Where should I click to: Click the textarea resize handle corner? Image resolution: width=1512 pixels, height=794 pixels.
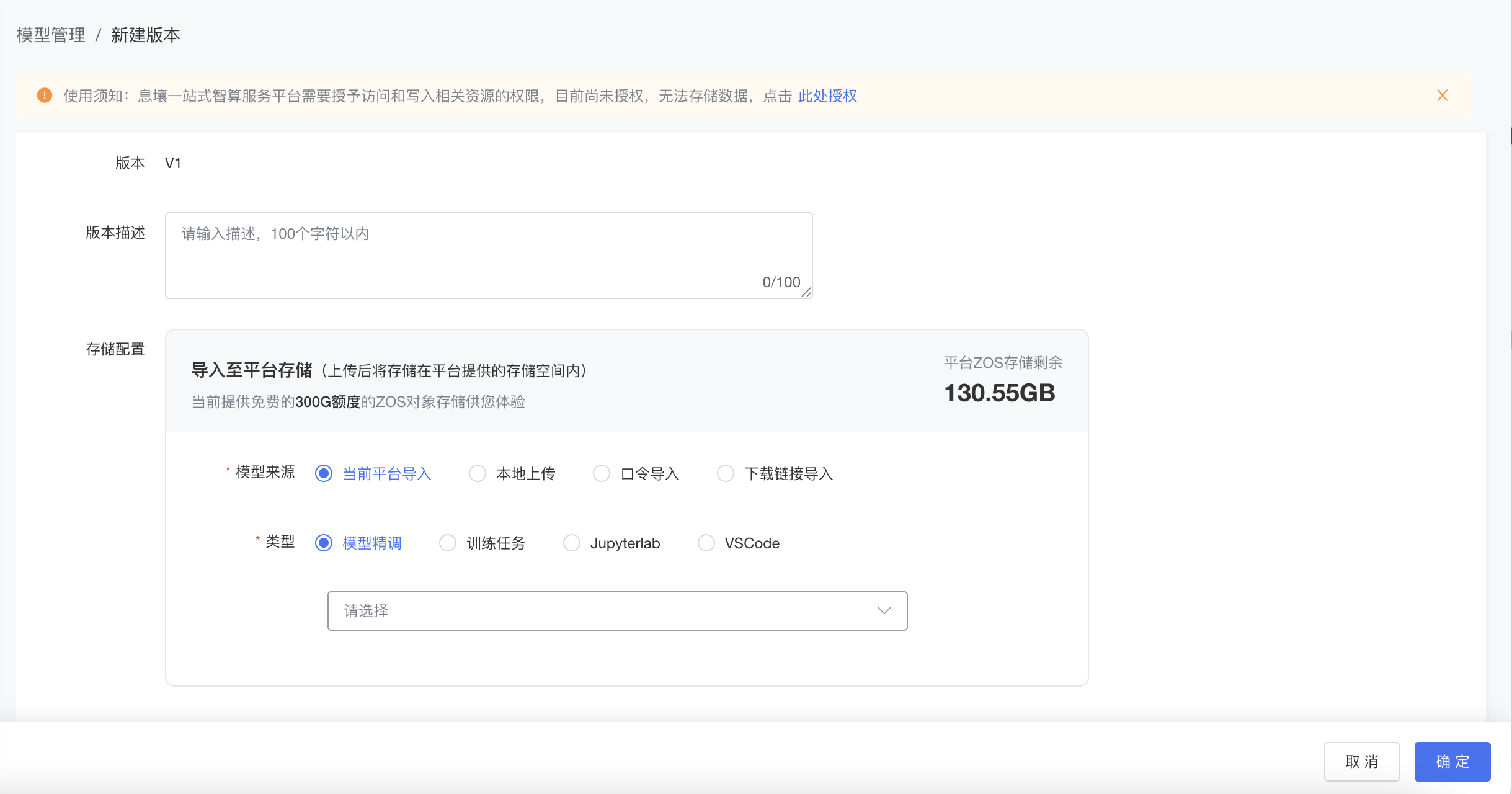click(806, 292)
